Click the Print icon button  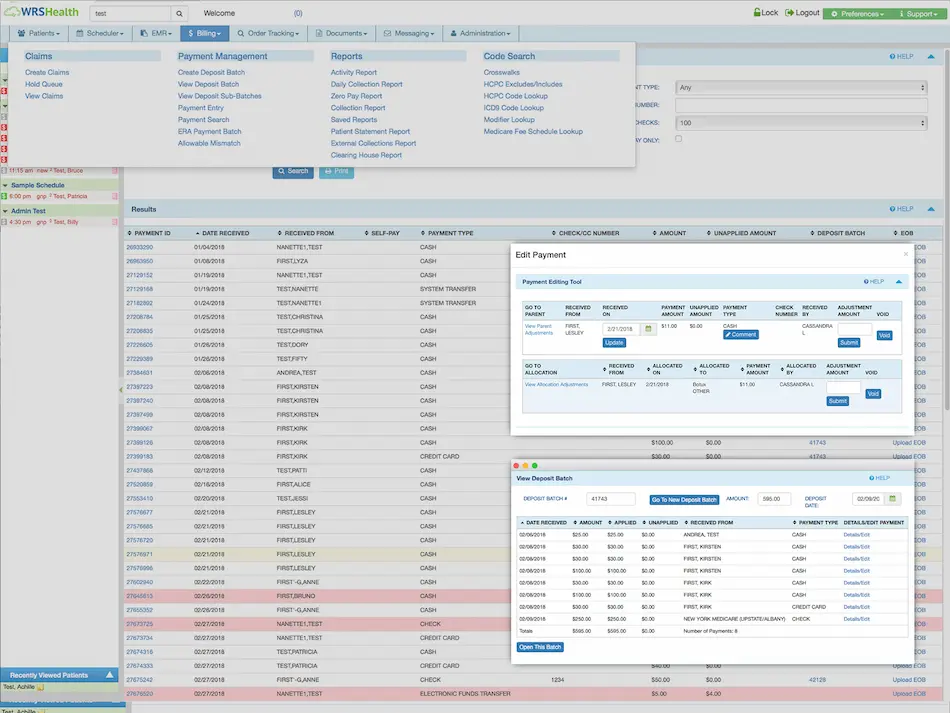[338, 171]
